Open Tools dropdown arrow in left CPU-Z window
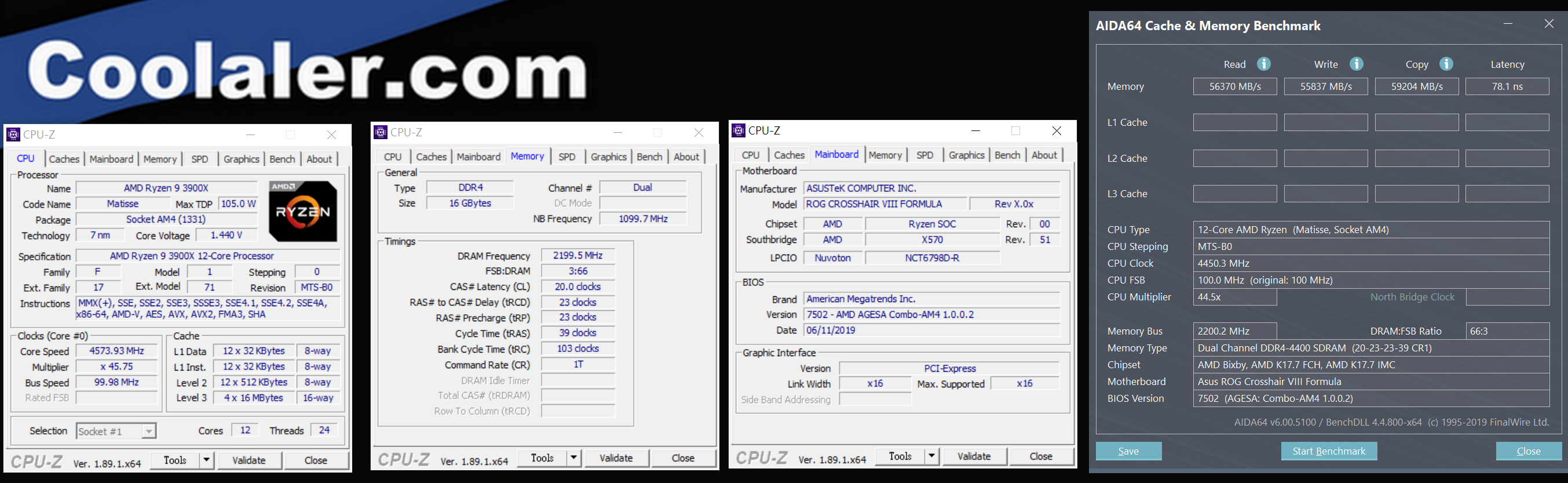This screenshot has height=483, width=1568. tap(206, 460)
